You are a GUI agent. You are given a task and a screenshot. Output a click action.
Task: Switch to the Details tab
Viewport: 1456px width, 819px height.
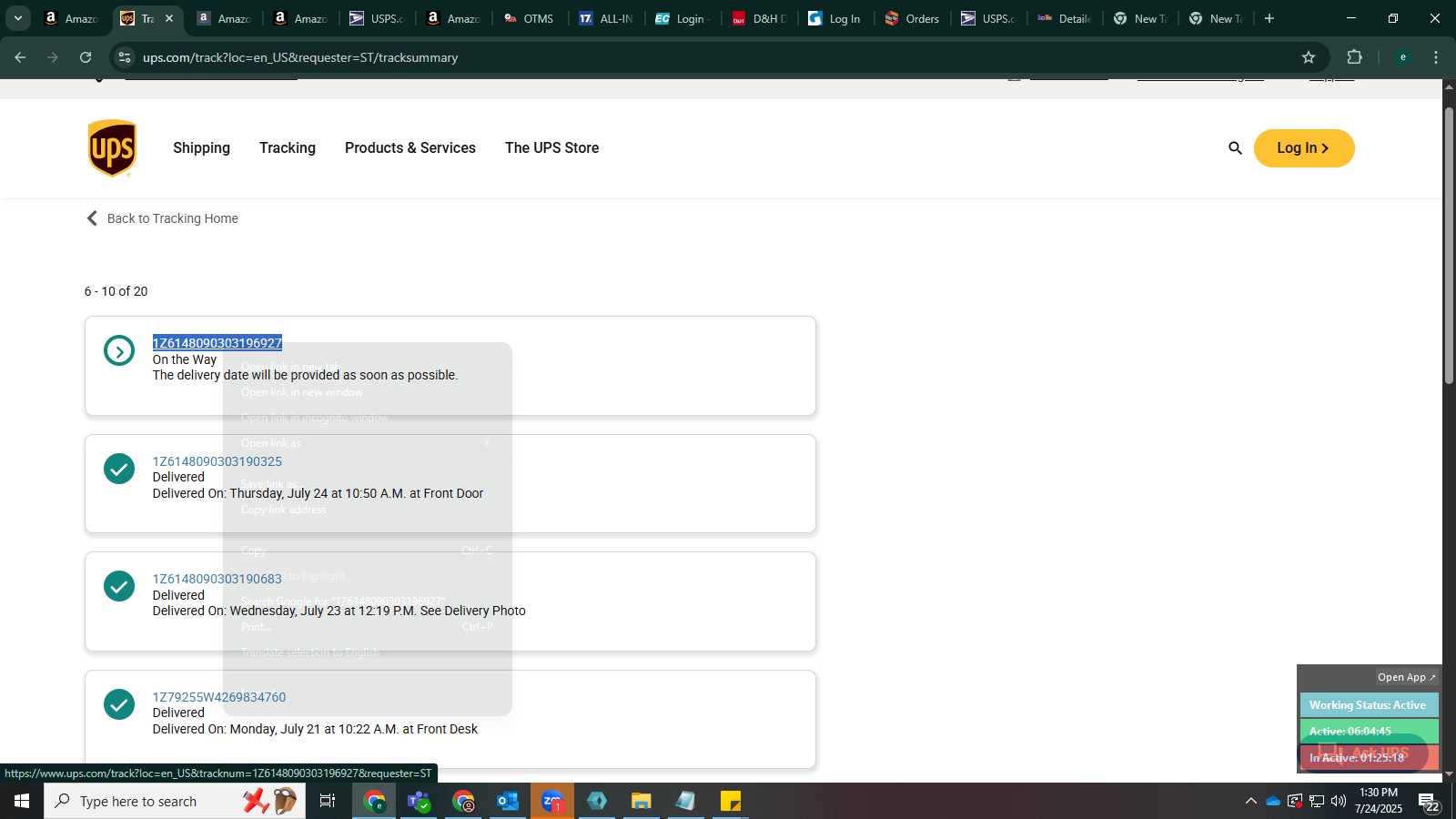(1065, 18)
